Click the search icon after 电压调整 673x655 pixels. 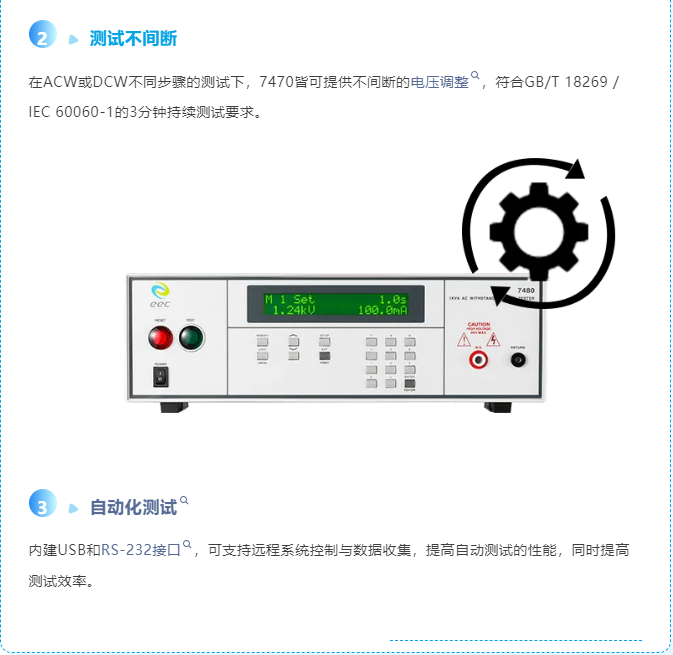pyautogui.click(x=475, y=76)
